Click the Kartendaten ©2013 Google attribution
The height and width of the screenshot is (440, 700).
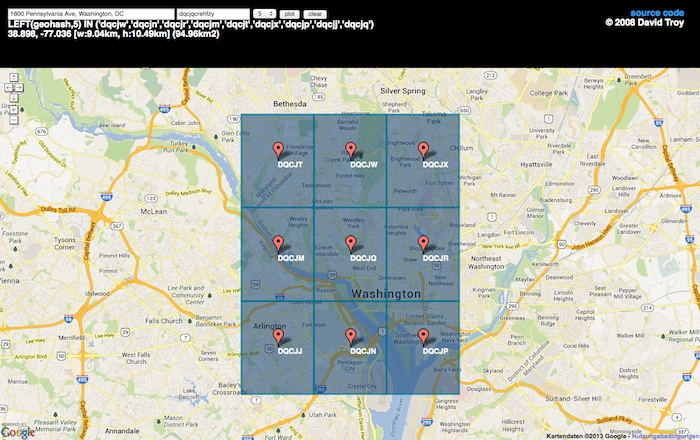click(x=588, y=436)
